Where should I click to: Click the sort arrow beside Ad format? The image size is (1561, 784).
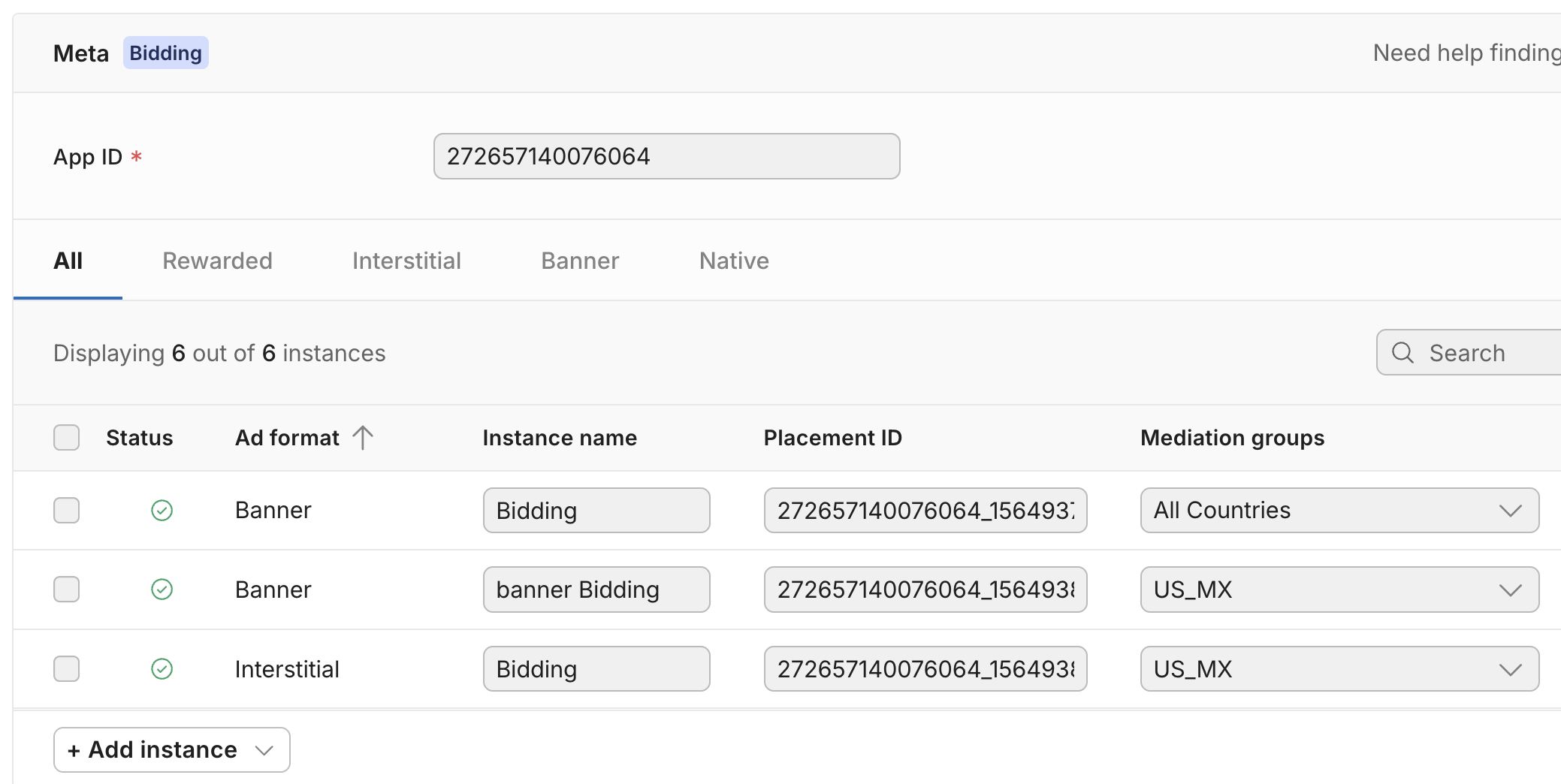[x=364, y=437]
